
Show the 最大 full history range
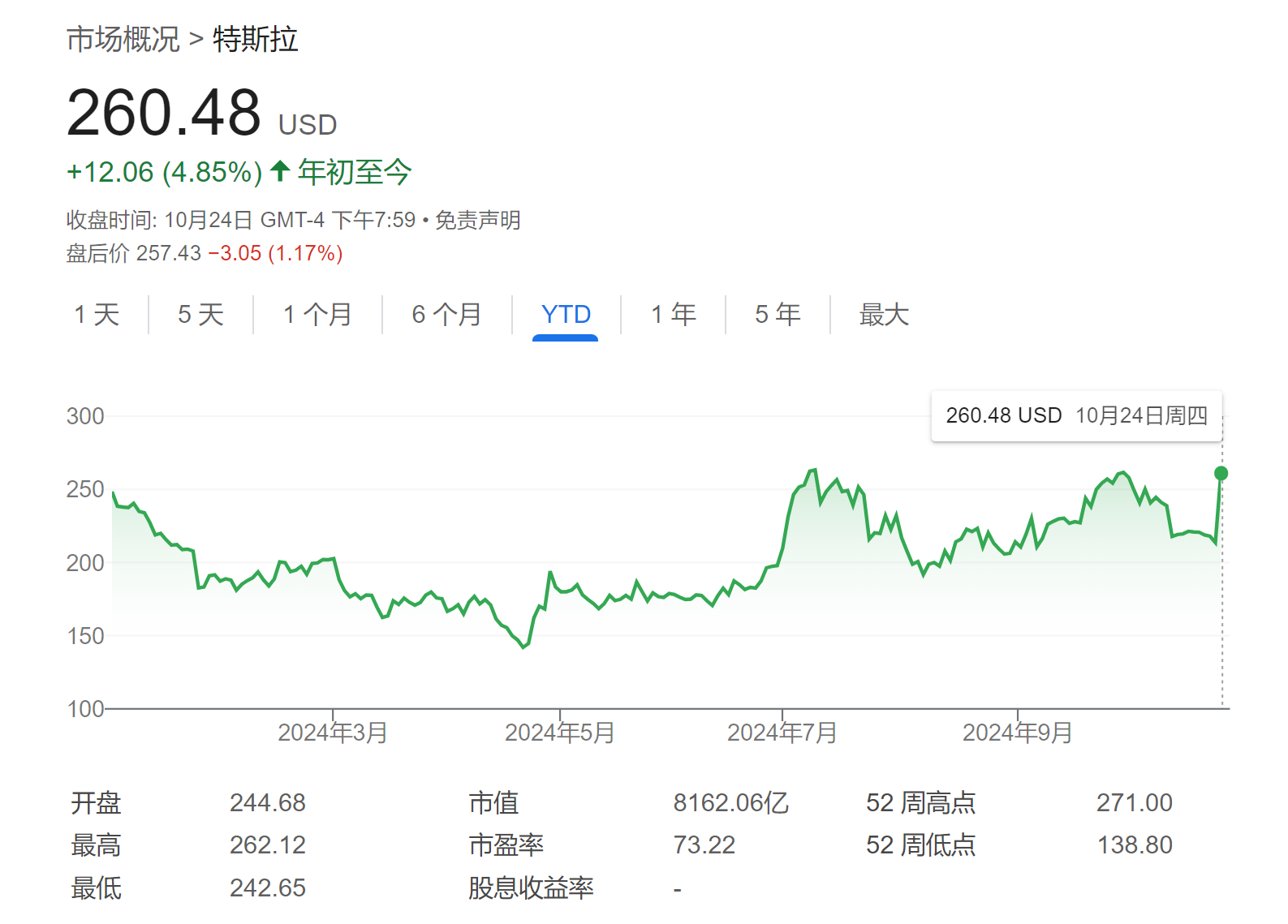(884, 315)
